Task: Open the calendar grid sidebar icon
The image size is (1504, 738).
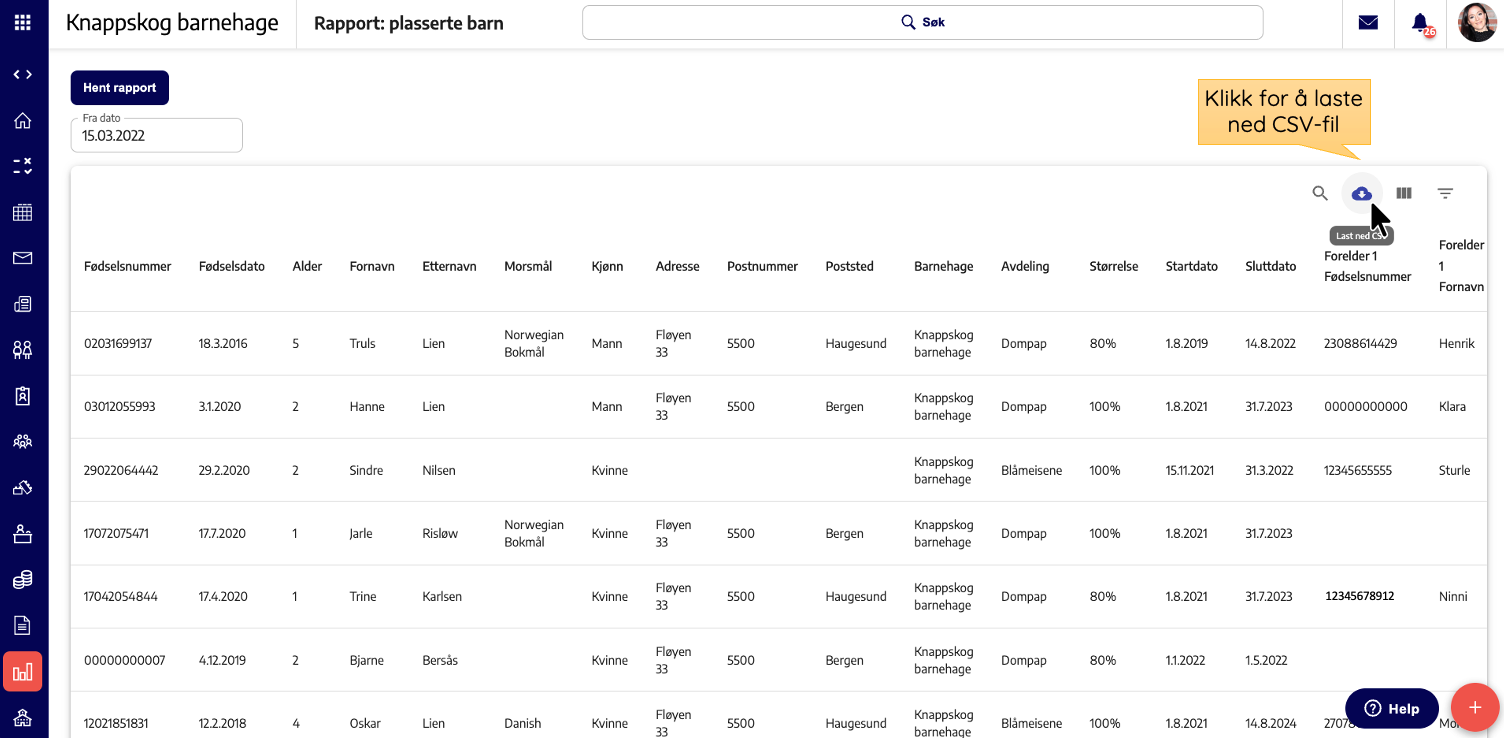Action: pos(22,212)
